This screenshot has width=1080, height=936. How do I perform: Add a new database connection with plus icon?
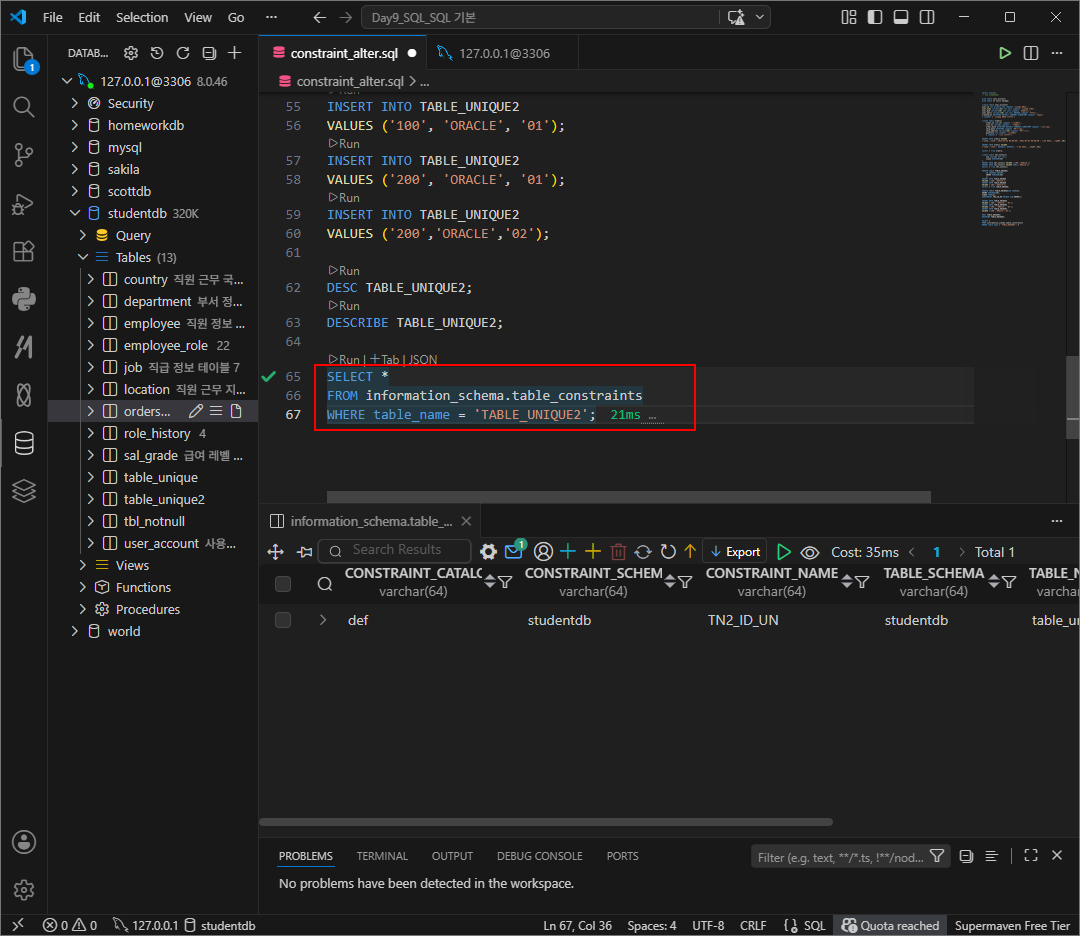235,53
